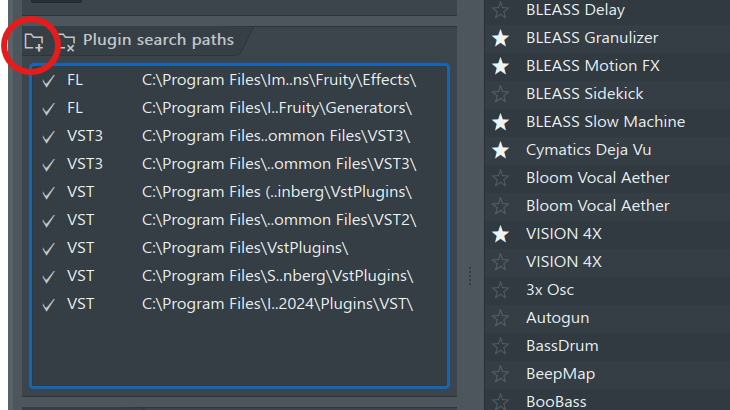Toggle favorite star for BLEASS Delay

click(500, 10)
